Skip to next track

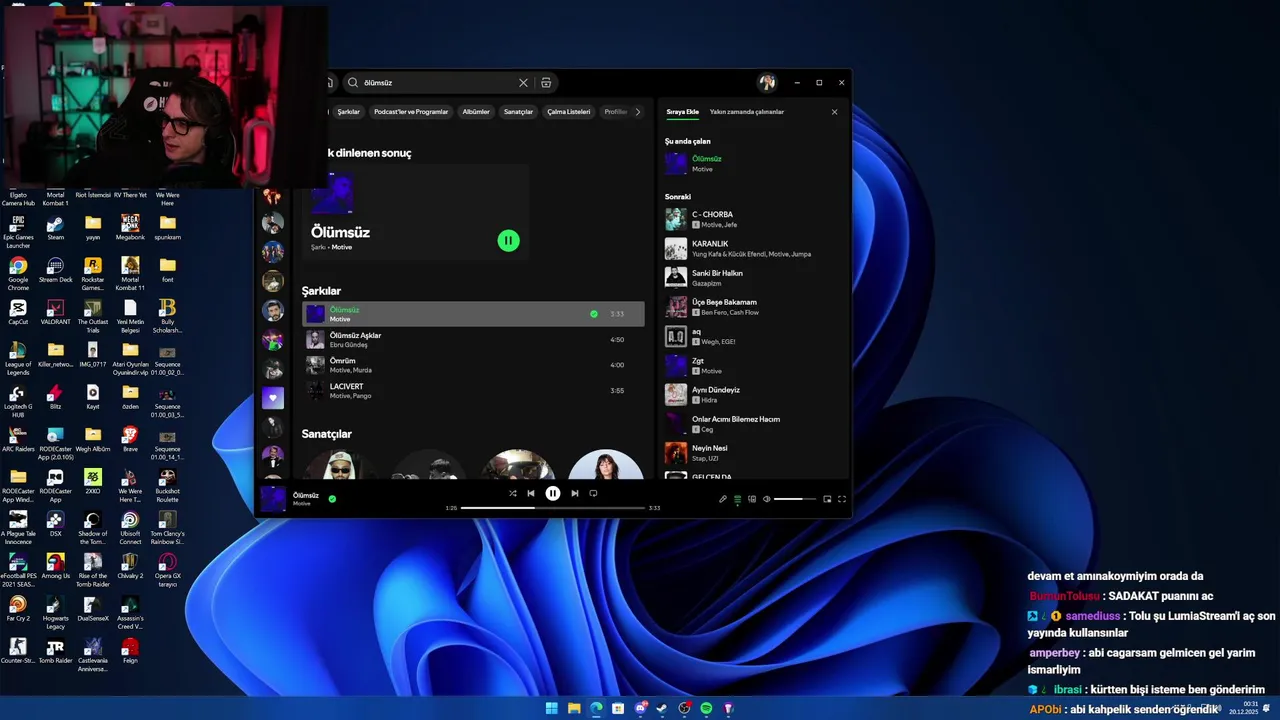click(x=574, y=493)
